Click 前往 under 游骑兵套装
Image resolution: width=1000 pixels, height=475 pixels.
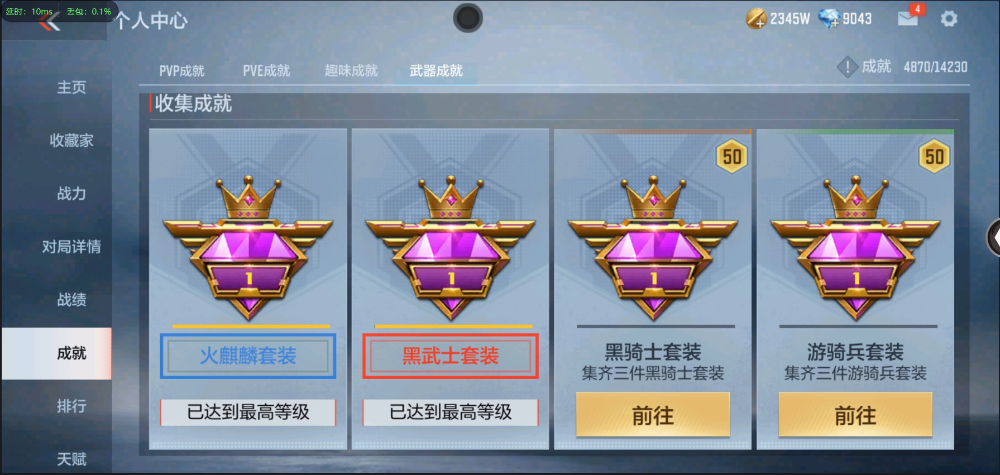pos(855,415)
